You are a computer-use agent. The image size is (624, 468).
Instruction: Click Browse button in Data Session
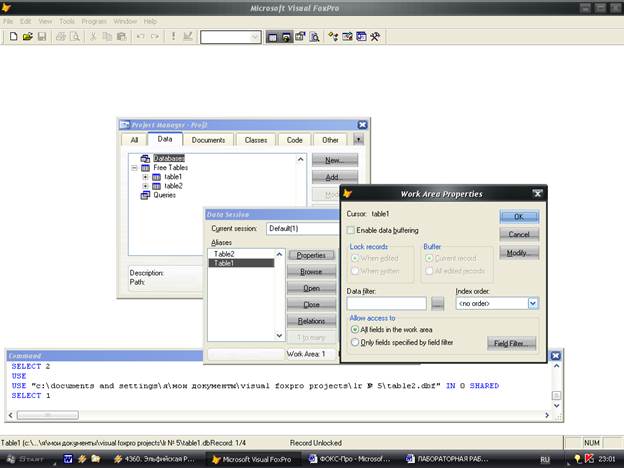pyautogui.click(x=311, y=272)
